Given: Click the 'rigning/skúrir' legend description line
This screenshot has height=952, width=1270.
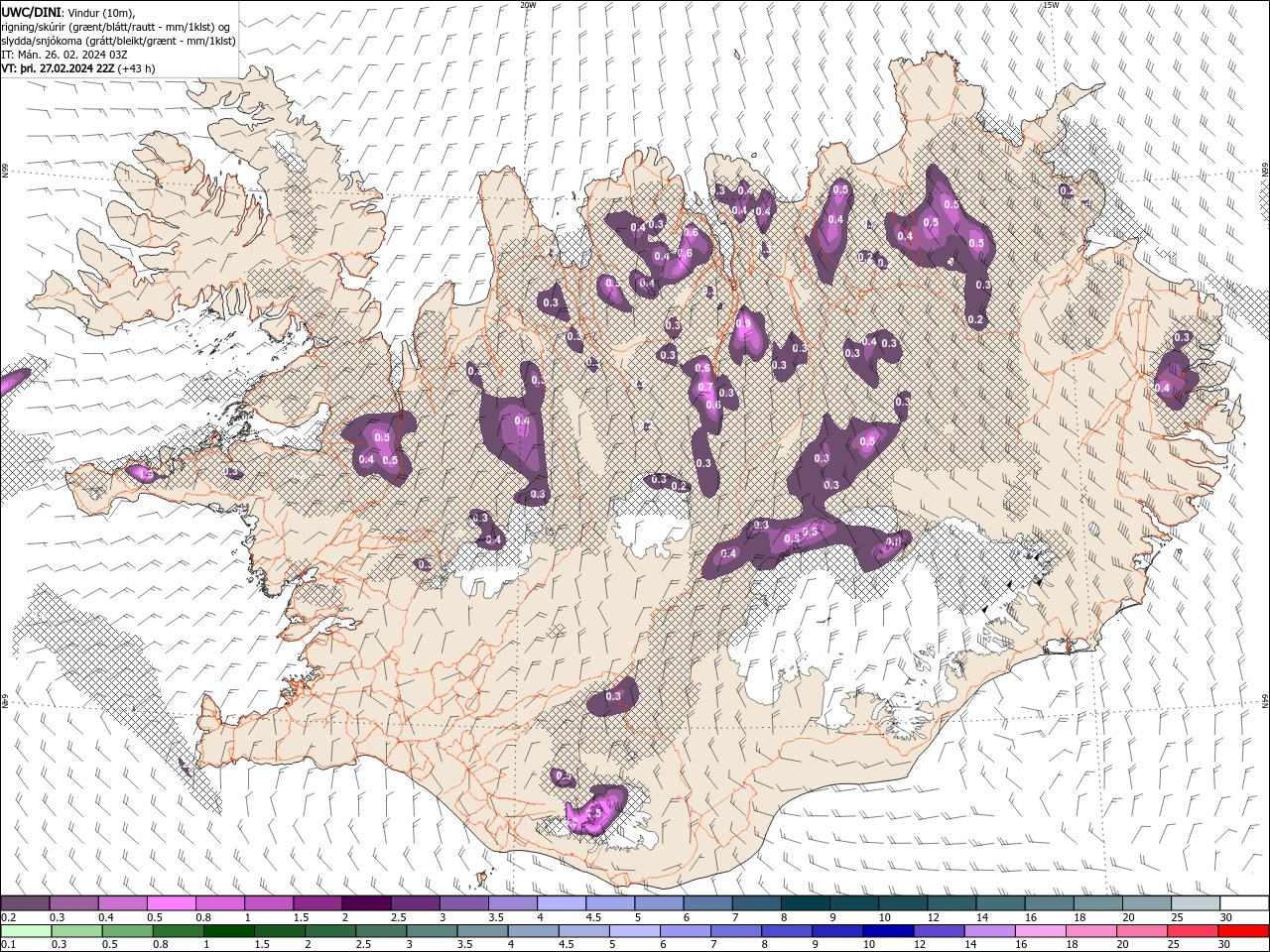Looking at the screenshot, I should pos(115,27).
